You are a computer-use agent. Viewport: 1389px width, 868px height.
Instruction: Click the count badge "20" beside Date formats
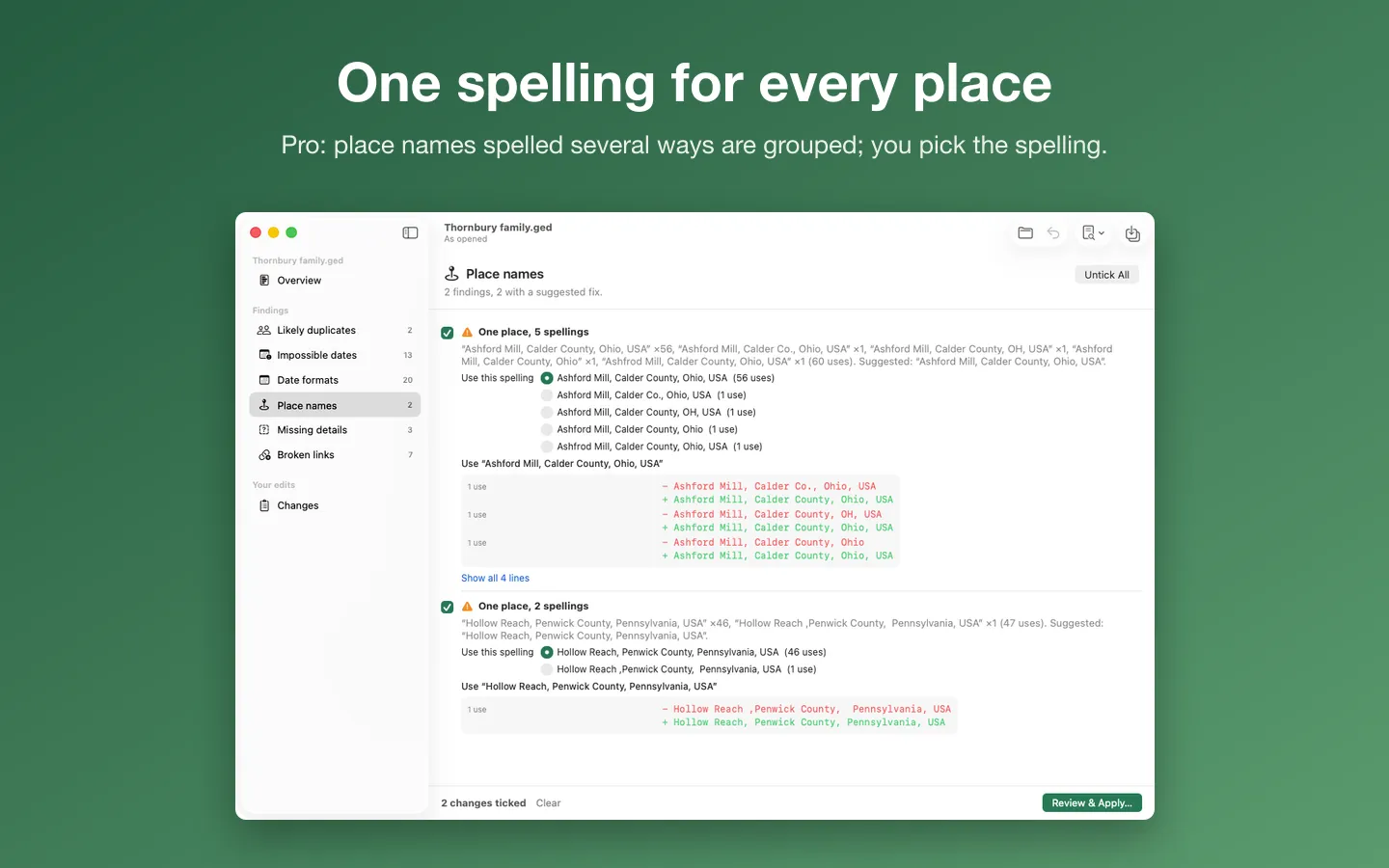[x=408, y=381]
